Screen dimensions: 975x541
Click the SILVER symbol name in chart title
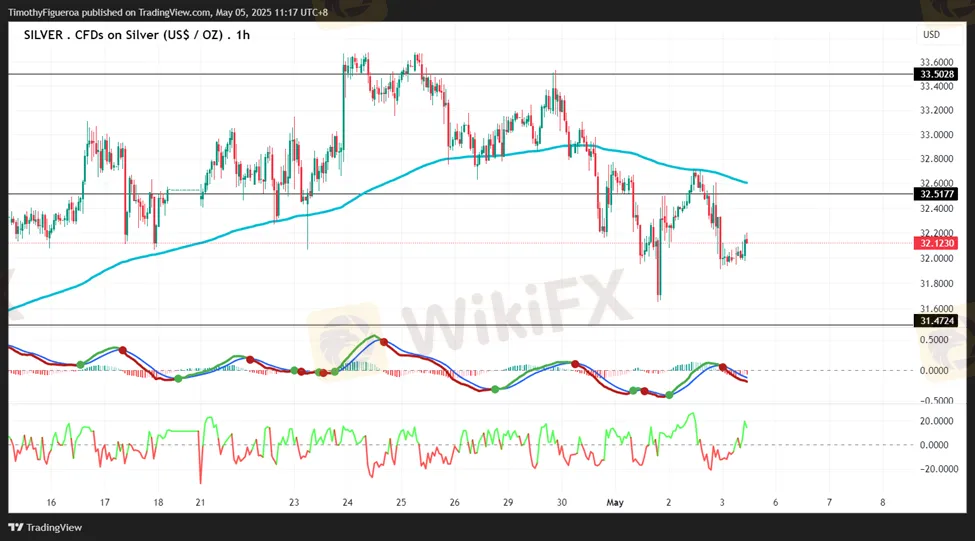pos(45,34)
